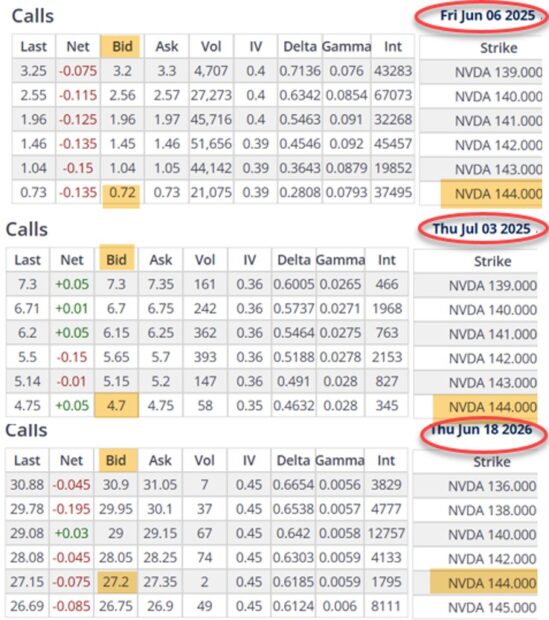
Task: Click the Thu Jul 03 2025 expiry date
Action: [481, 229]
